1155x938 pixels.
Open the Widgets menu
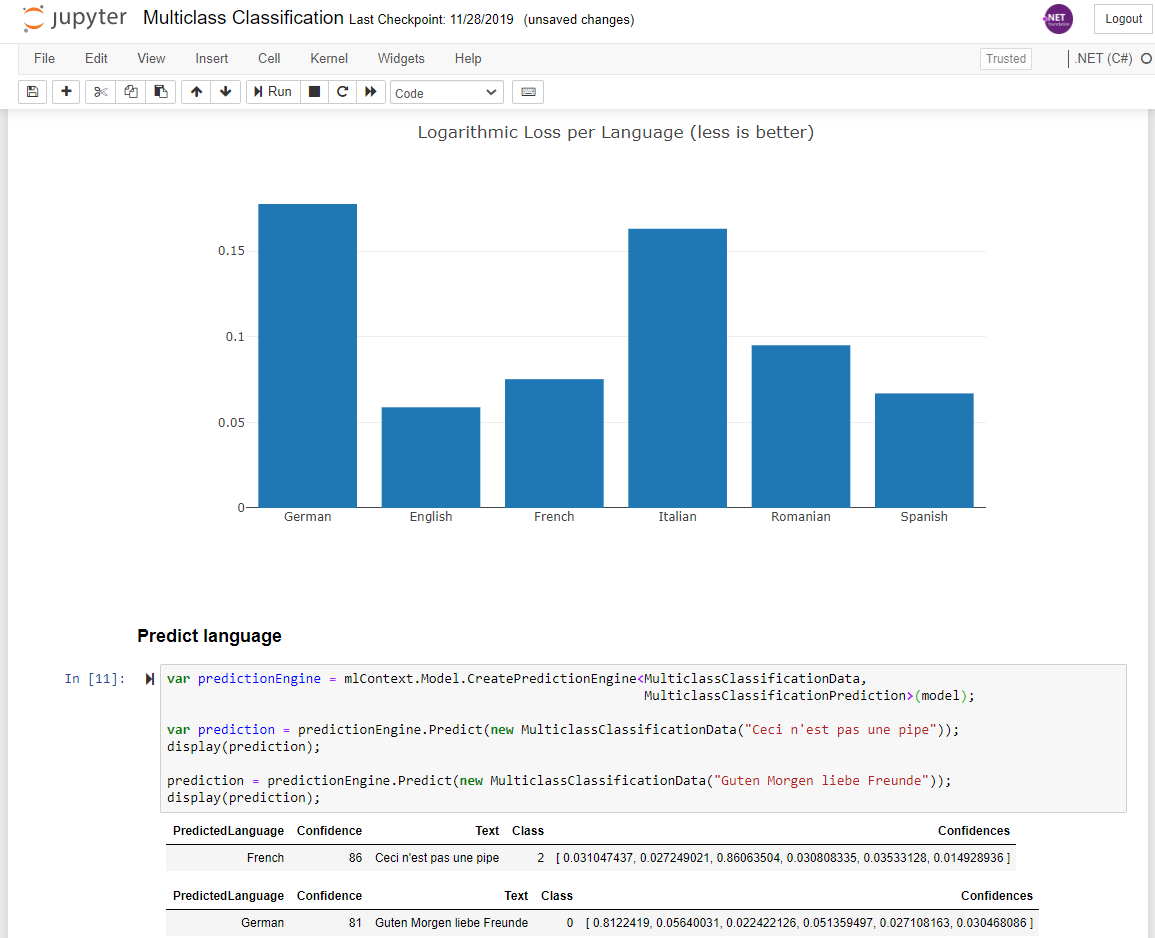[x=401, y=59]
